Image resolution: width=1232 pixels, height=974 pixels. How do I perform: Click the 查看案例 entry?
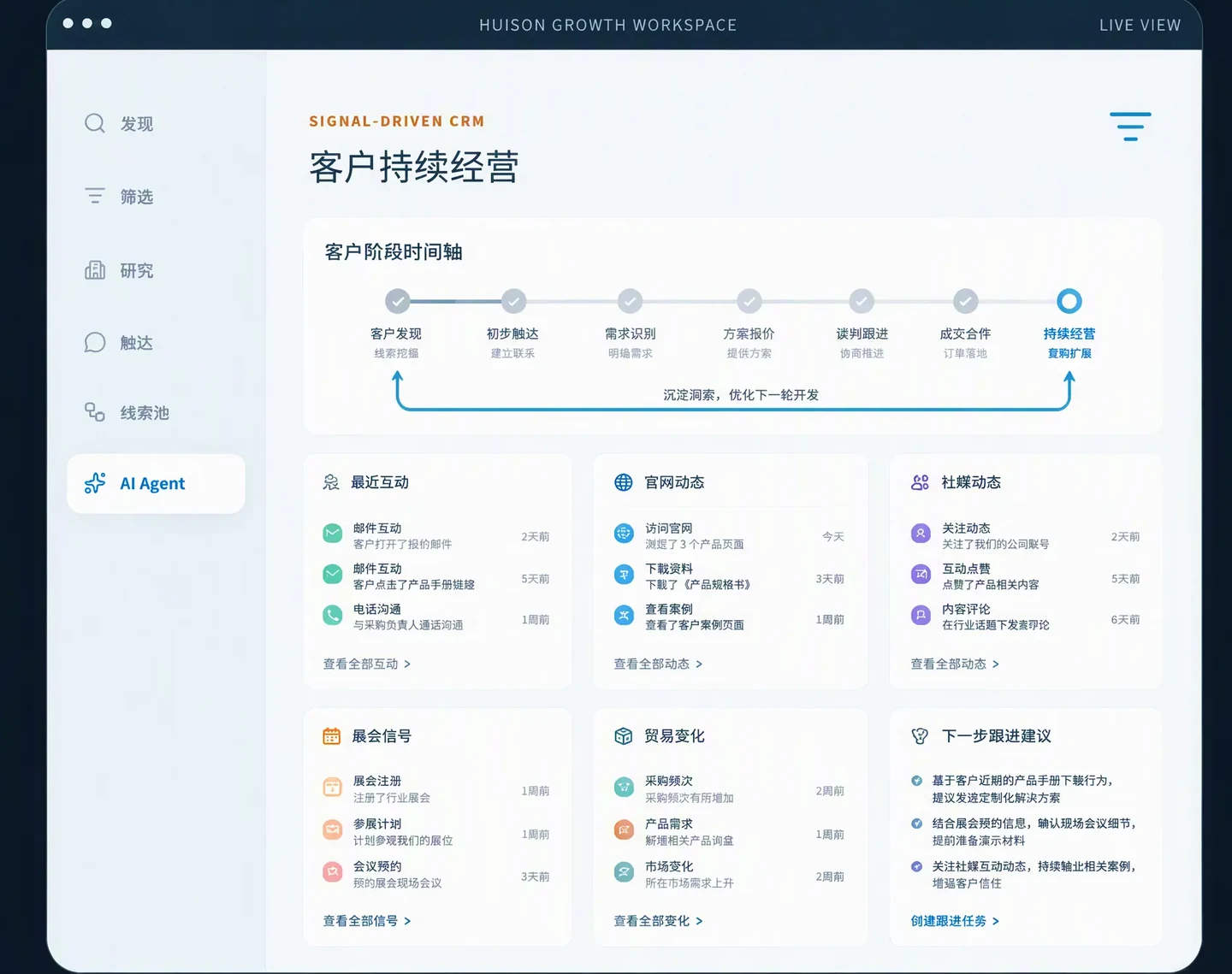pos(729,617)
